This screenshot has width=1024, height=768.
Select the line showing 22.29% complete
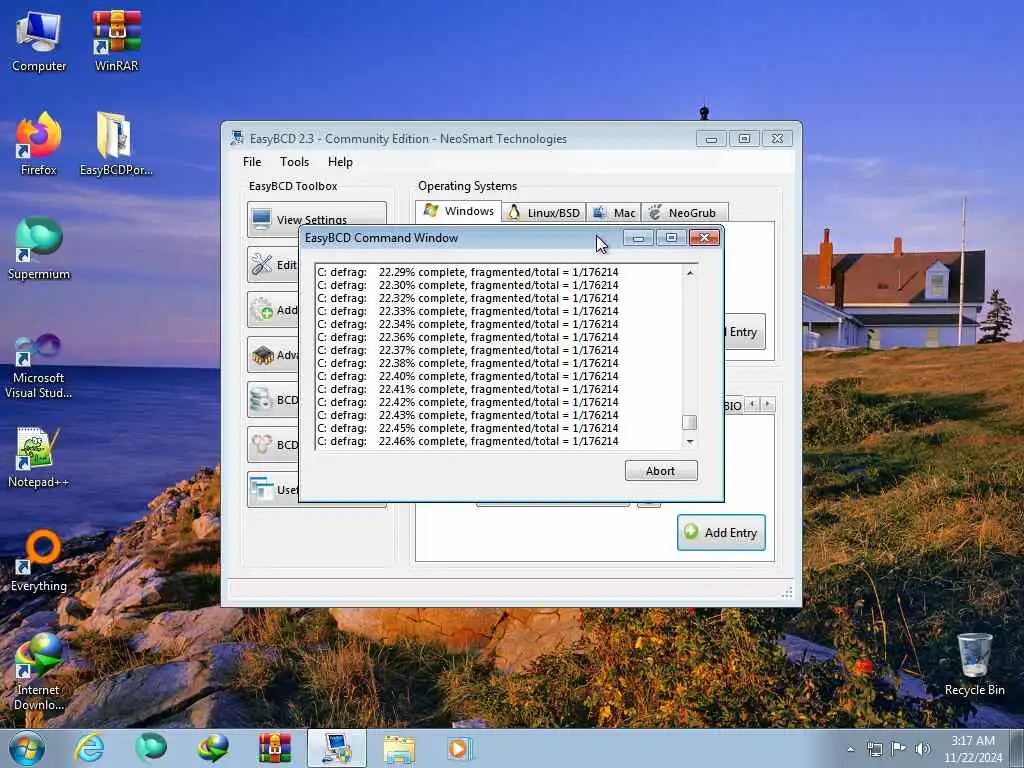click(x=468, y=272)
